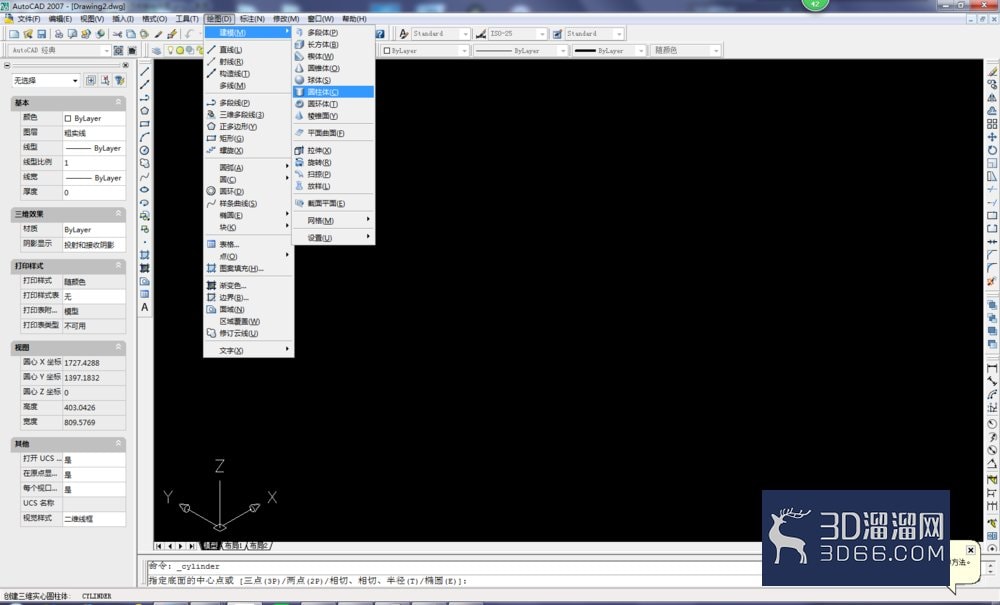Image resolution: width=1000 pixels, height=605 pixels.
Task: Click the layer properties manager icon
Action: [x=157, y=50]
